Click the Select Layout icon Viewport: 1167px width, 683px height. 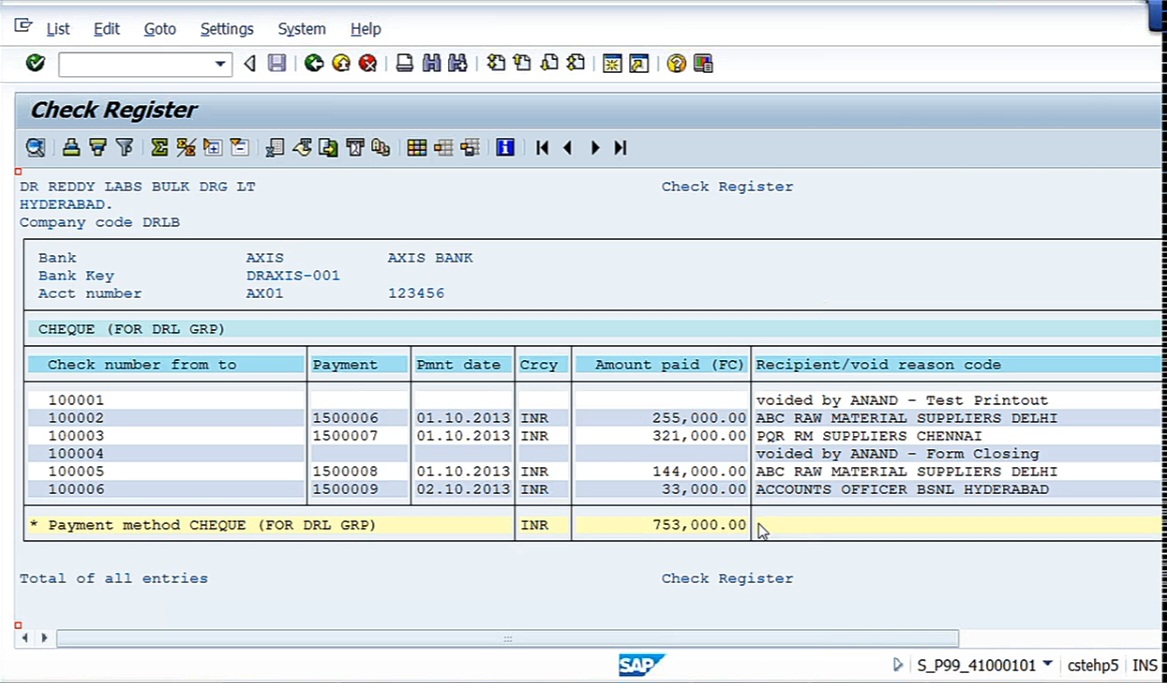[444, 147]
